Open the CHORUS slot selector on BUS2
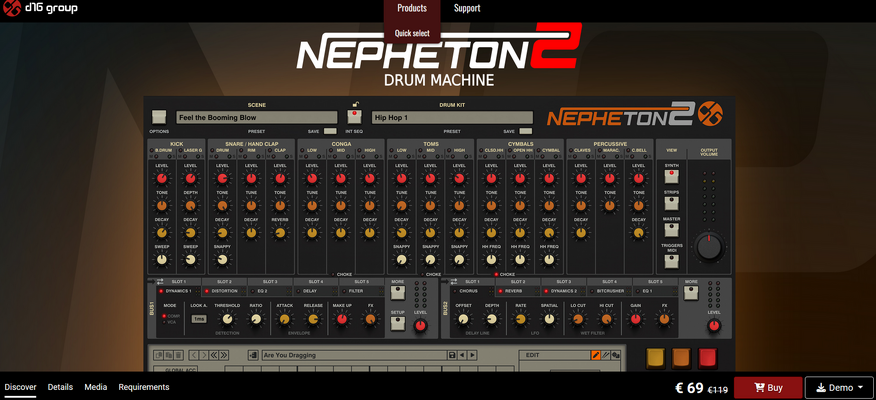The width and height of the screenshot is (876, 400). coord(472,291)
